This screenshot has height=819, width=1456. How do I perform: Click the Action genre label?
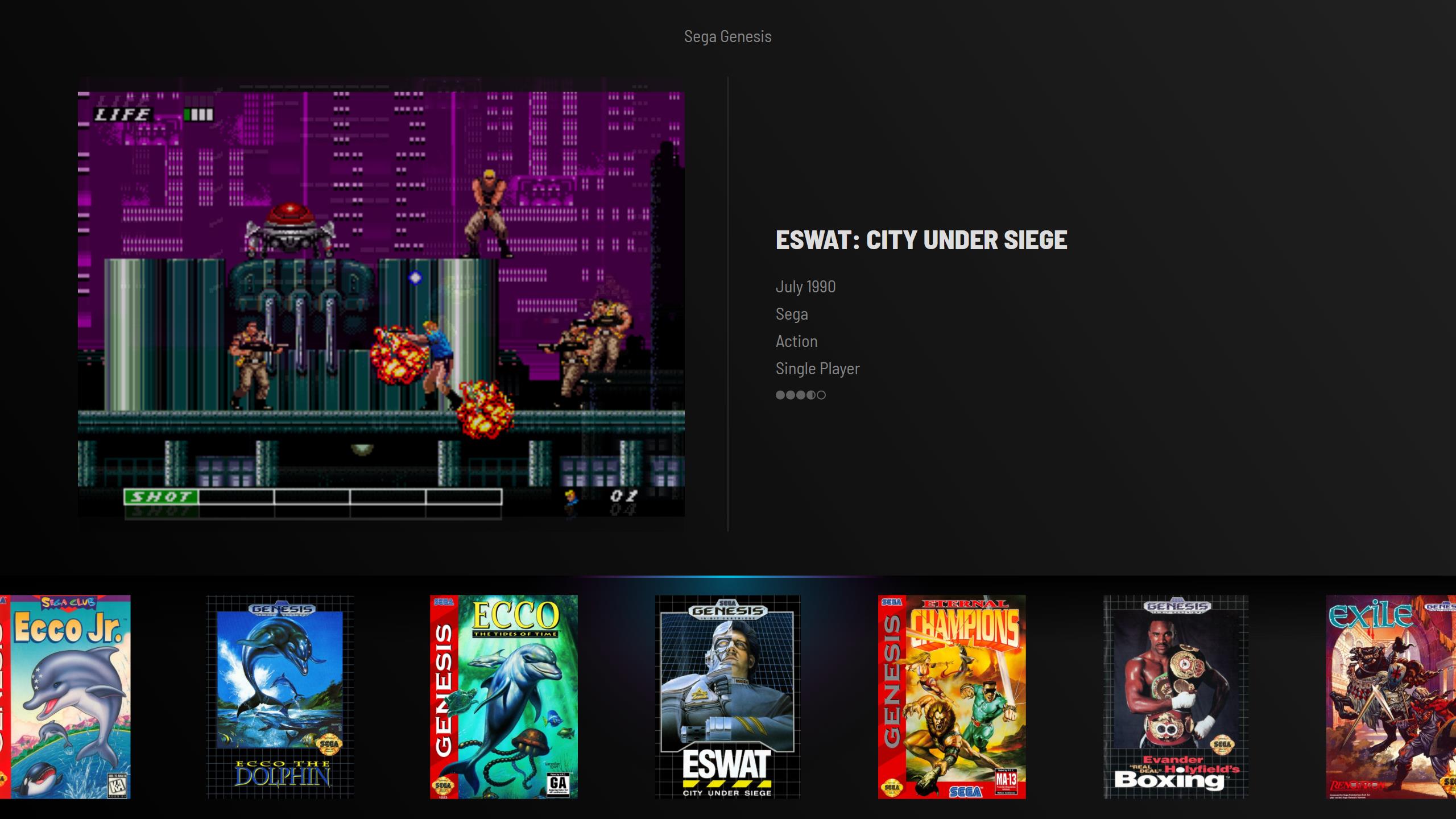click(x=796, y=341)
